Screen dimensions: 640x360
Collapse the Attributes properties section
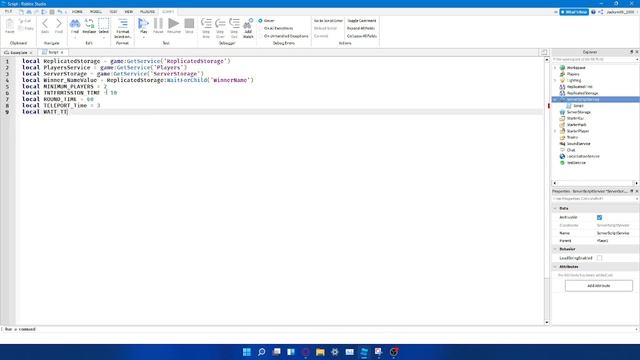tap(555, 267)
